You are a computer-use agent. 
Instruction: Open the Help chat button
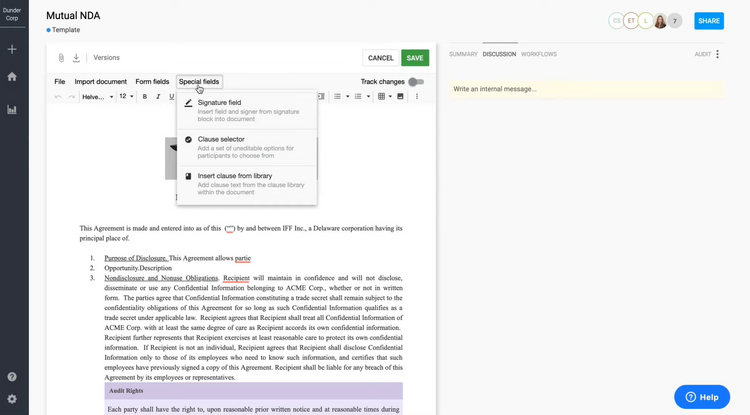pos(702,397)
